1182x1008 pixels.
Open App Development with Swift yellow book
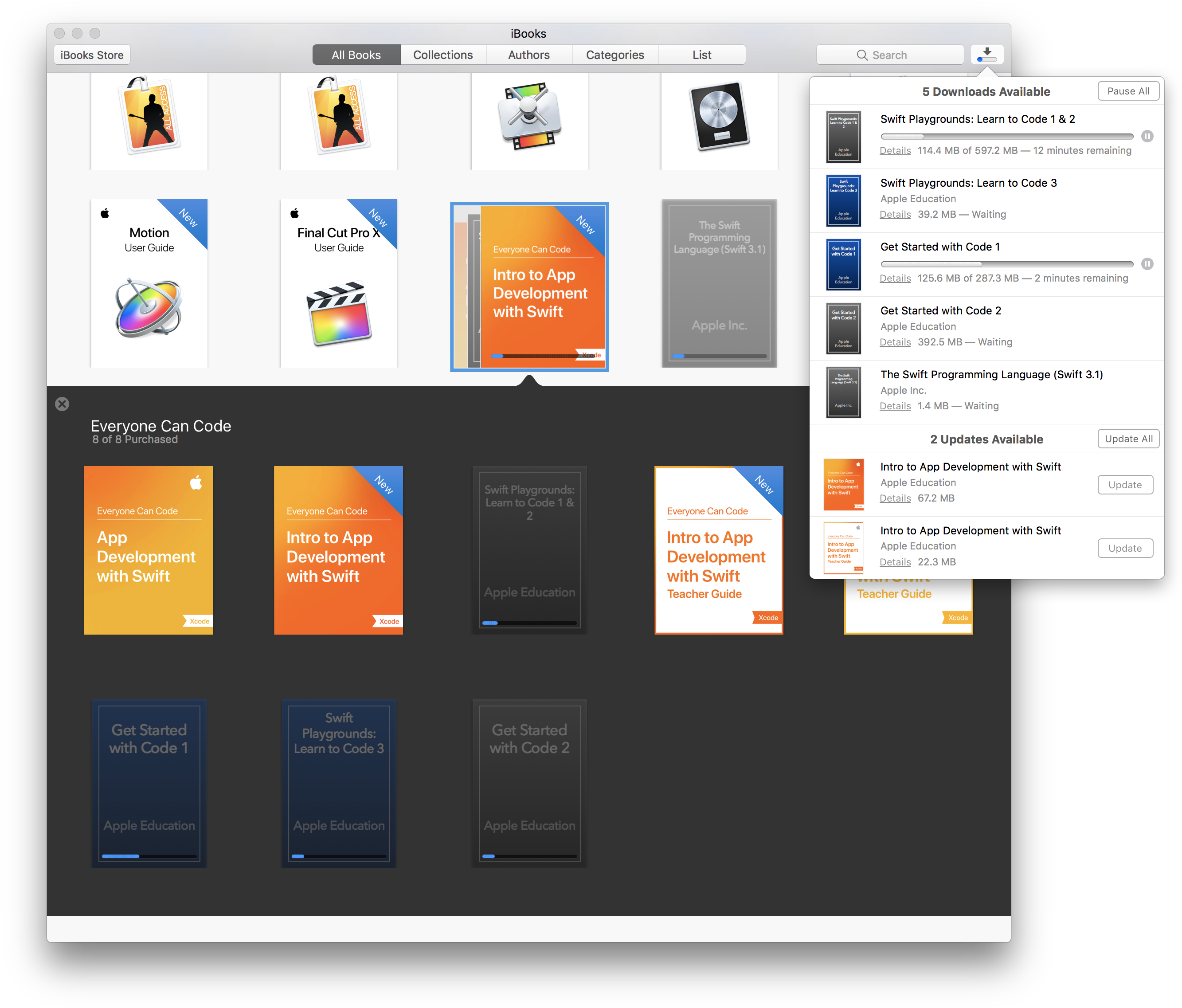point(149,550)
